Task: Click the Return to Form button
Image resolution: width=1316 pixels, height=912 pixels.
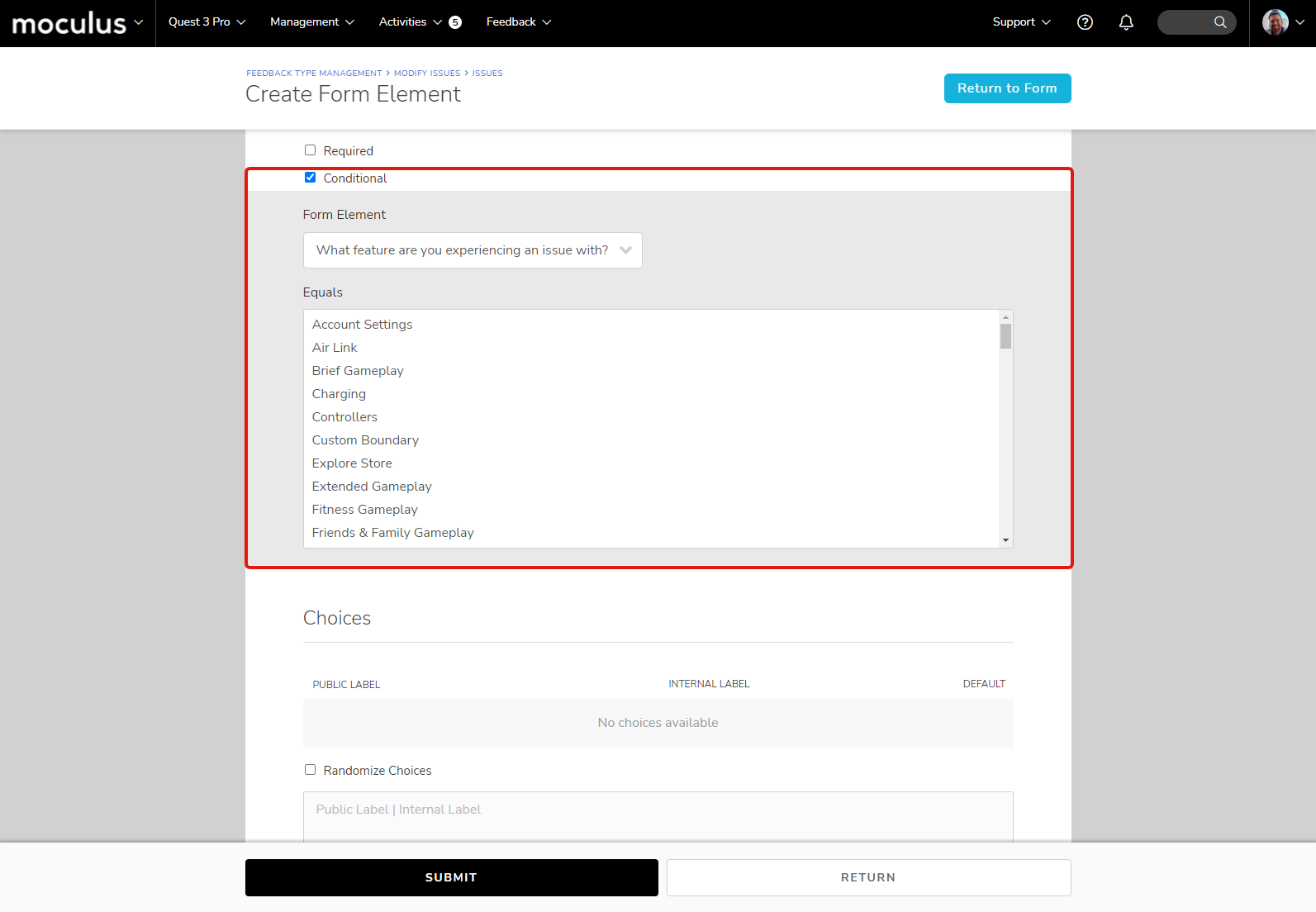Action: coord(1007,88)
